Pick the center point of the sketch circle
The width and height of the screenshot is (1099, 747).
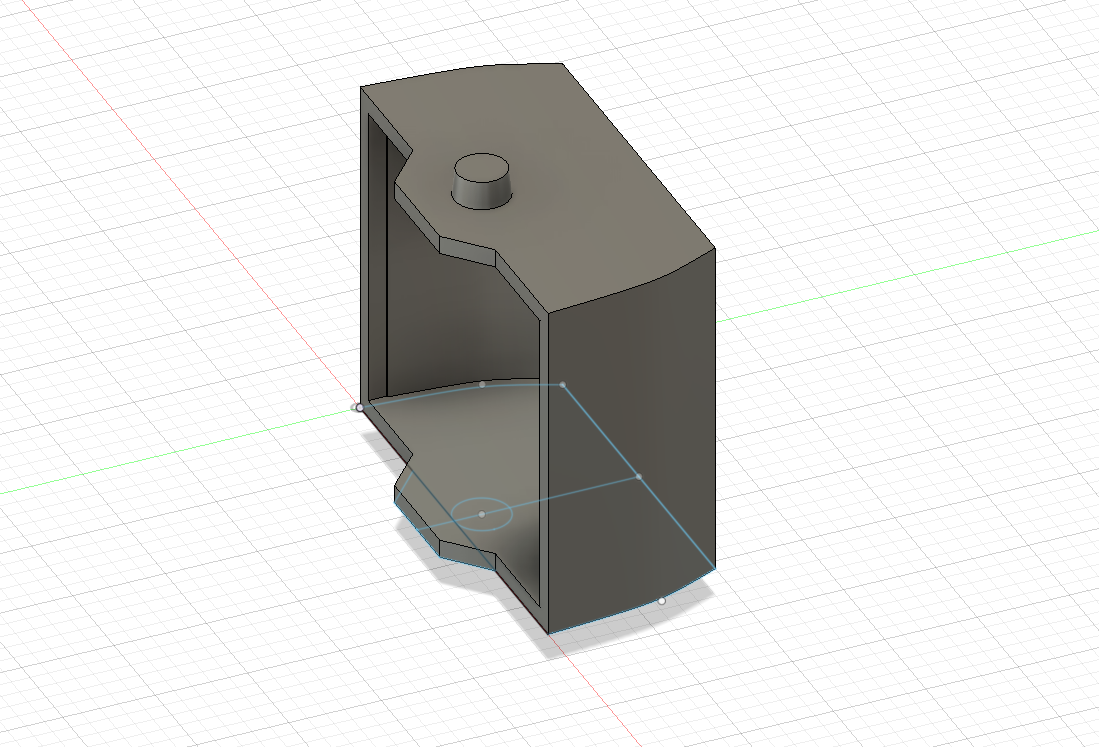point(482,514)
